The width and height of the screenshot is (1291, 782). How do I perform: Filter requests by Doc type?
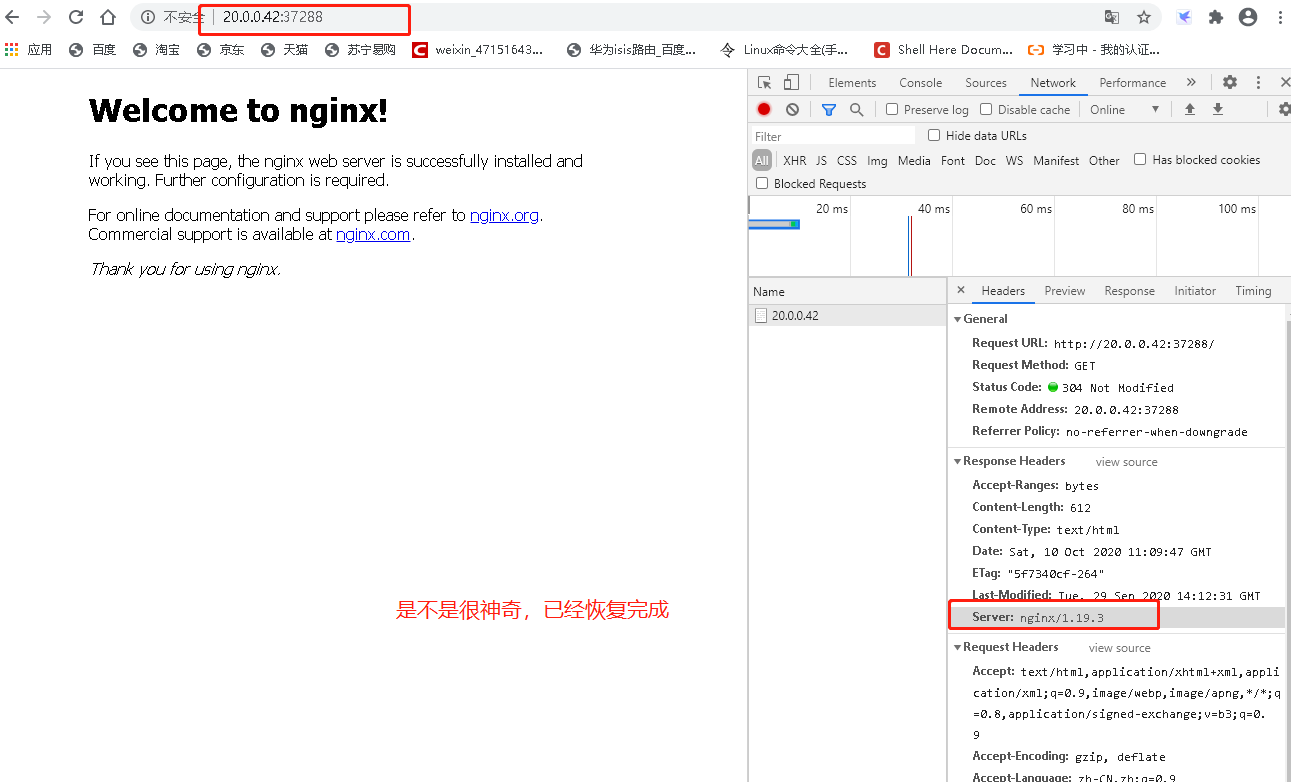coord(985,160)
